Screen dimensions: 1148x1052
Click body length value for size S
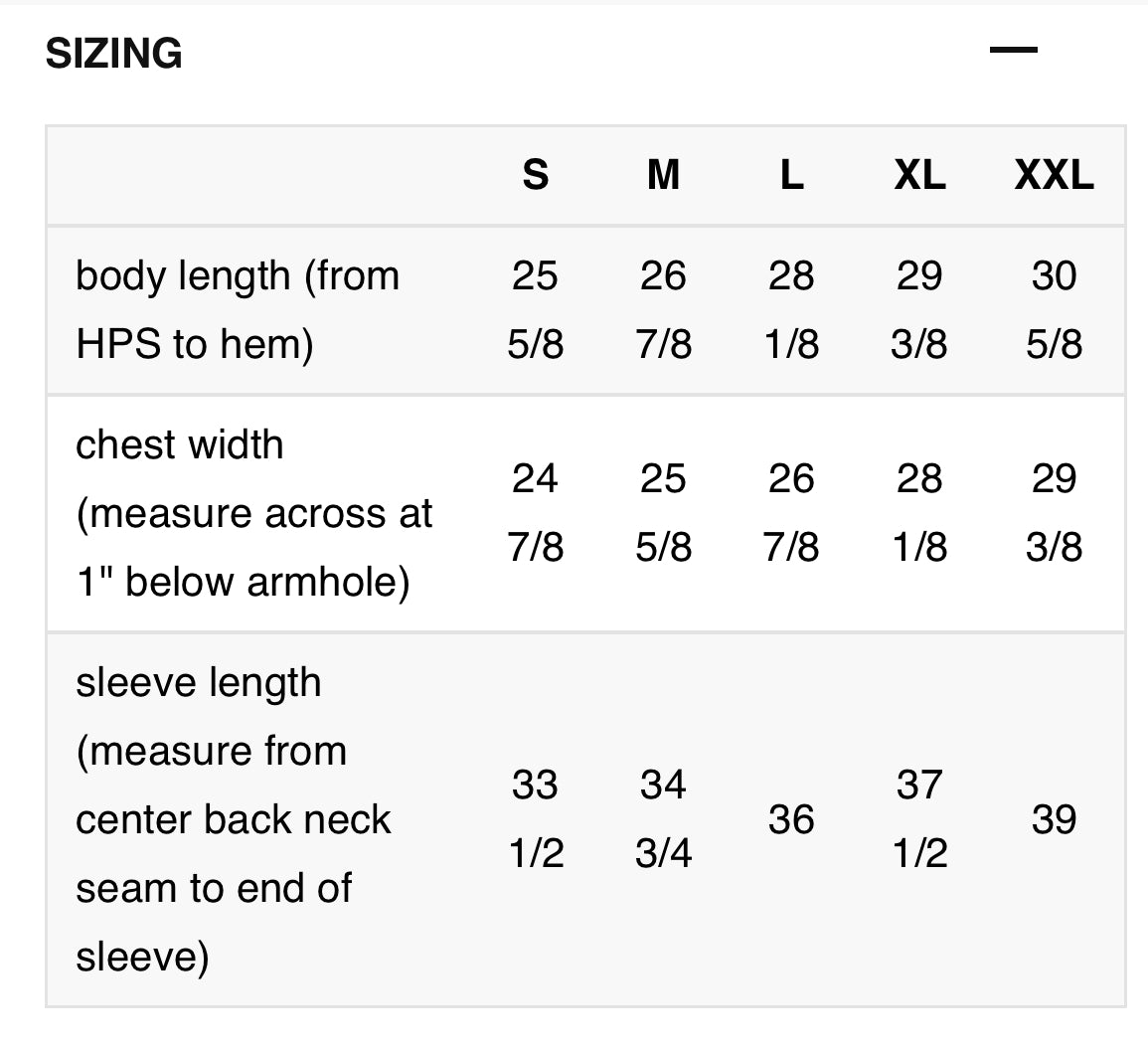[536, 310]
